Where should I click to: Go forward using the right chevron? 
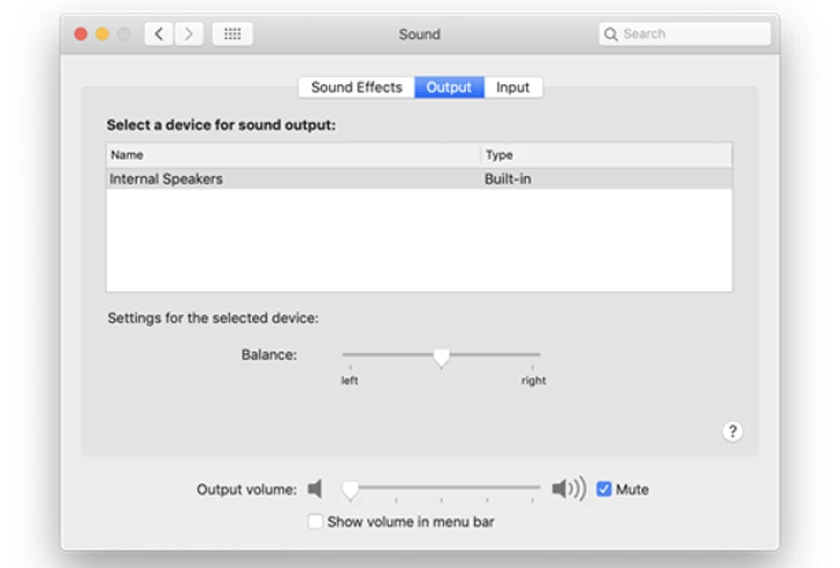[x=189, y=34]
